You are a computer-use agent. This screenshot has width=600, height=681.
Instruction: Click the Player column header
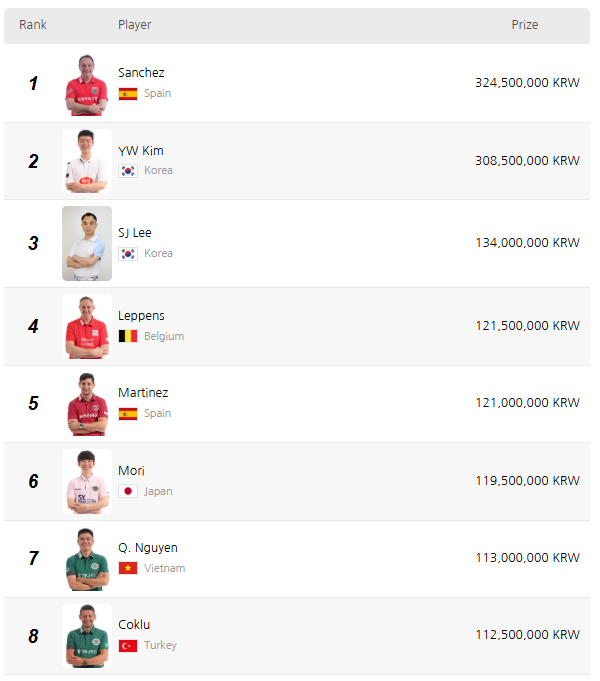point(135,25)
